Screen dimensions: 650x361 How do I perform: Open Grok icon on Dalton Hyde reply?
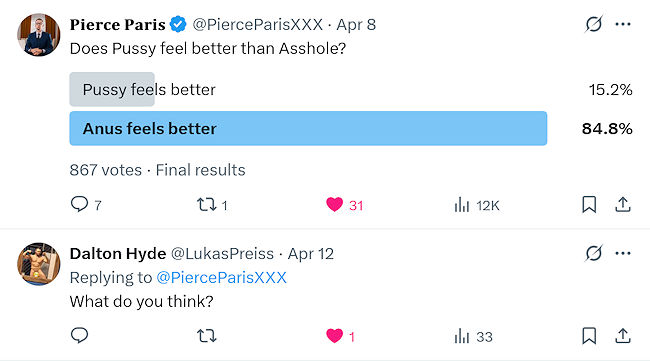tap(593, 253)
